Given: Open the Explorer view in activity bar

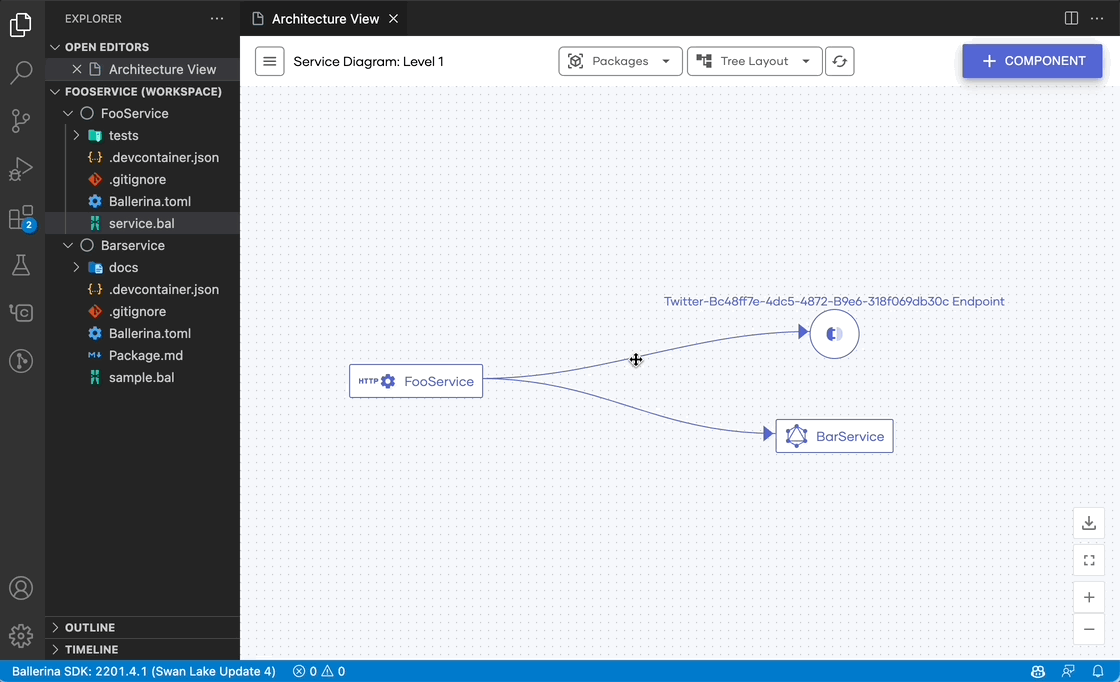Looking at the screenshot, I should click(21, 25).
